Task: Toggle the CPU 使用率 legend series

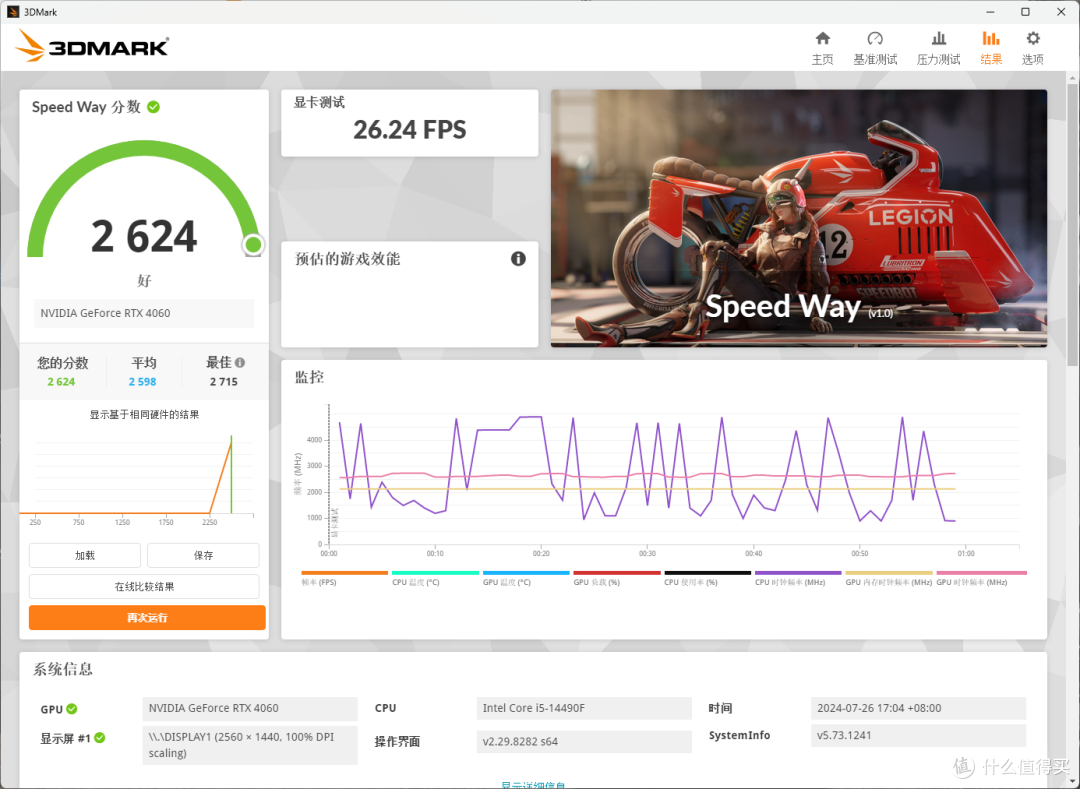Action: point(707,578)
